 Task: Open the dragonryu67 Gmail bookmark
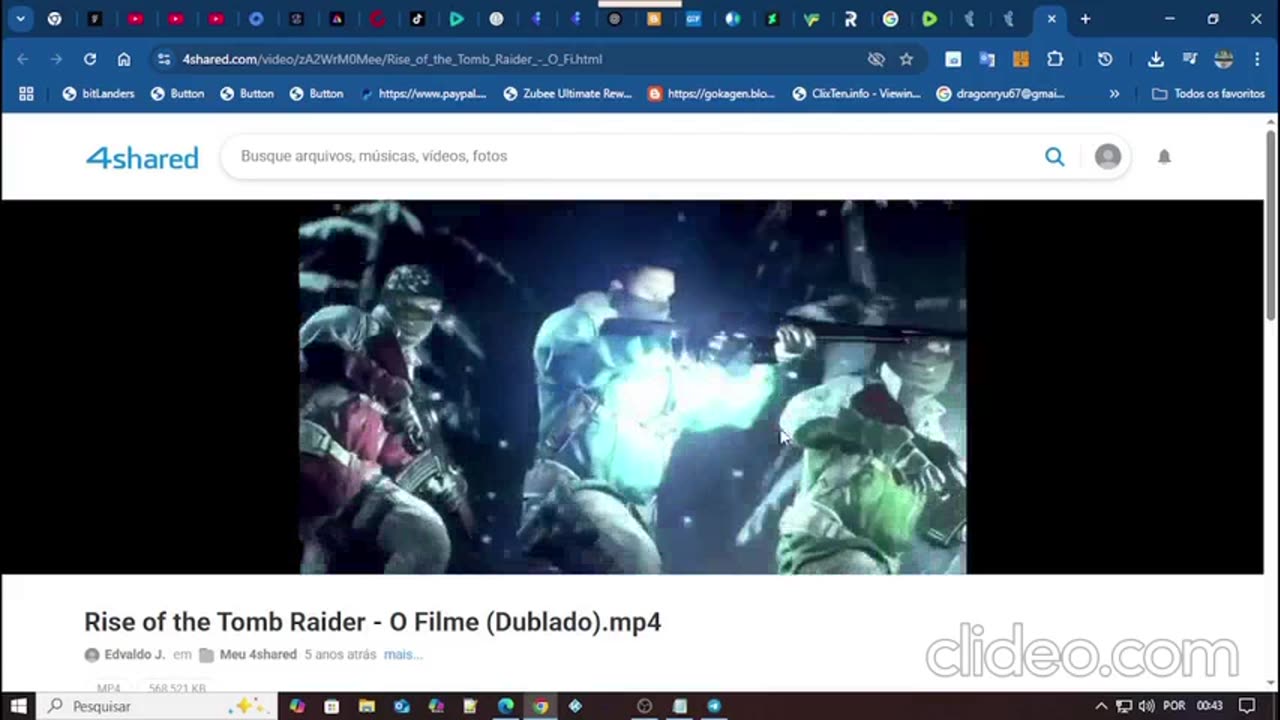[1001, 93]
